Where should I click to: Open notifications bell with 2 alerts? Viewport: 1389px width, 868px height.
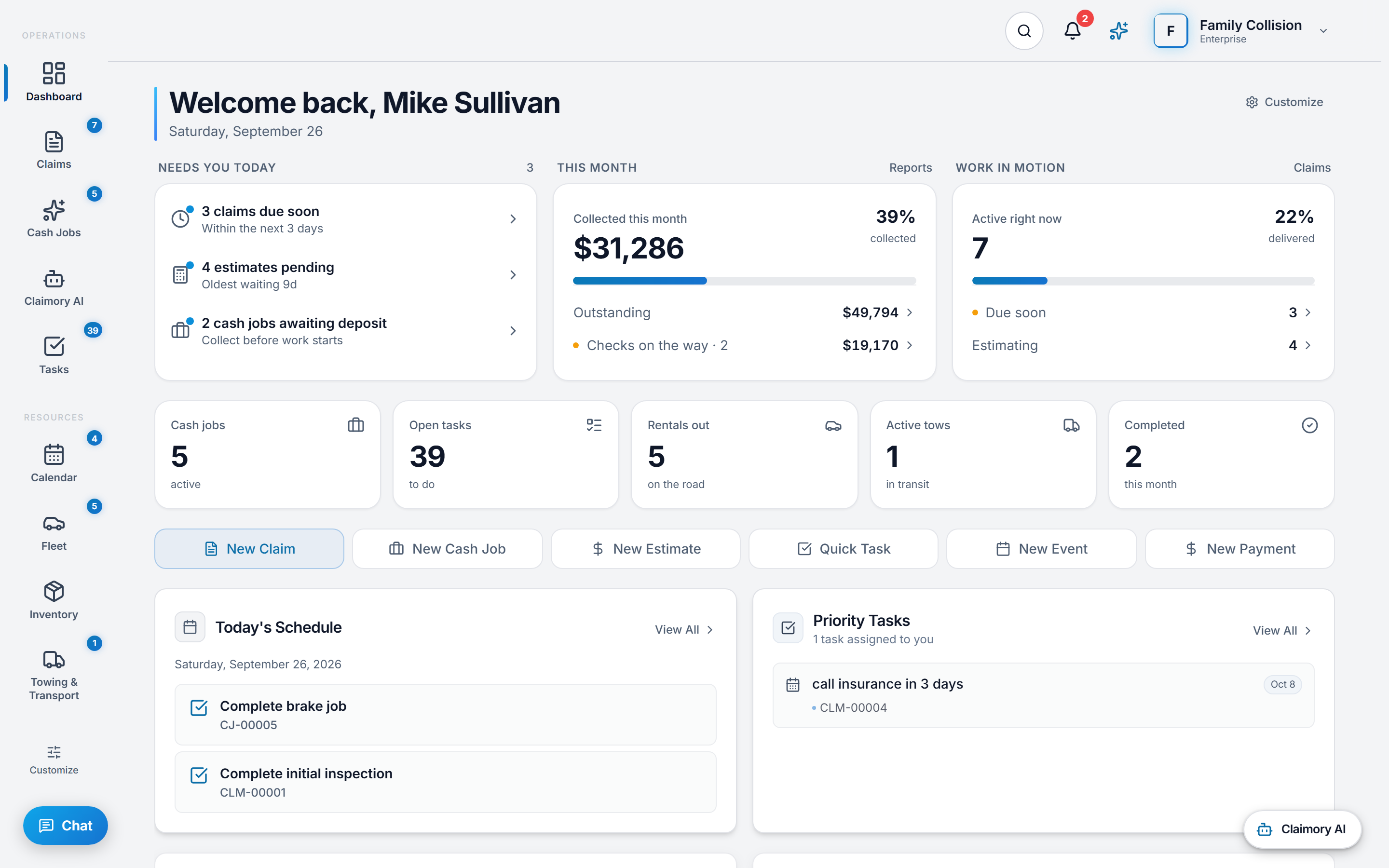(1072, 31)
